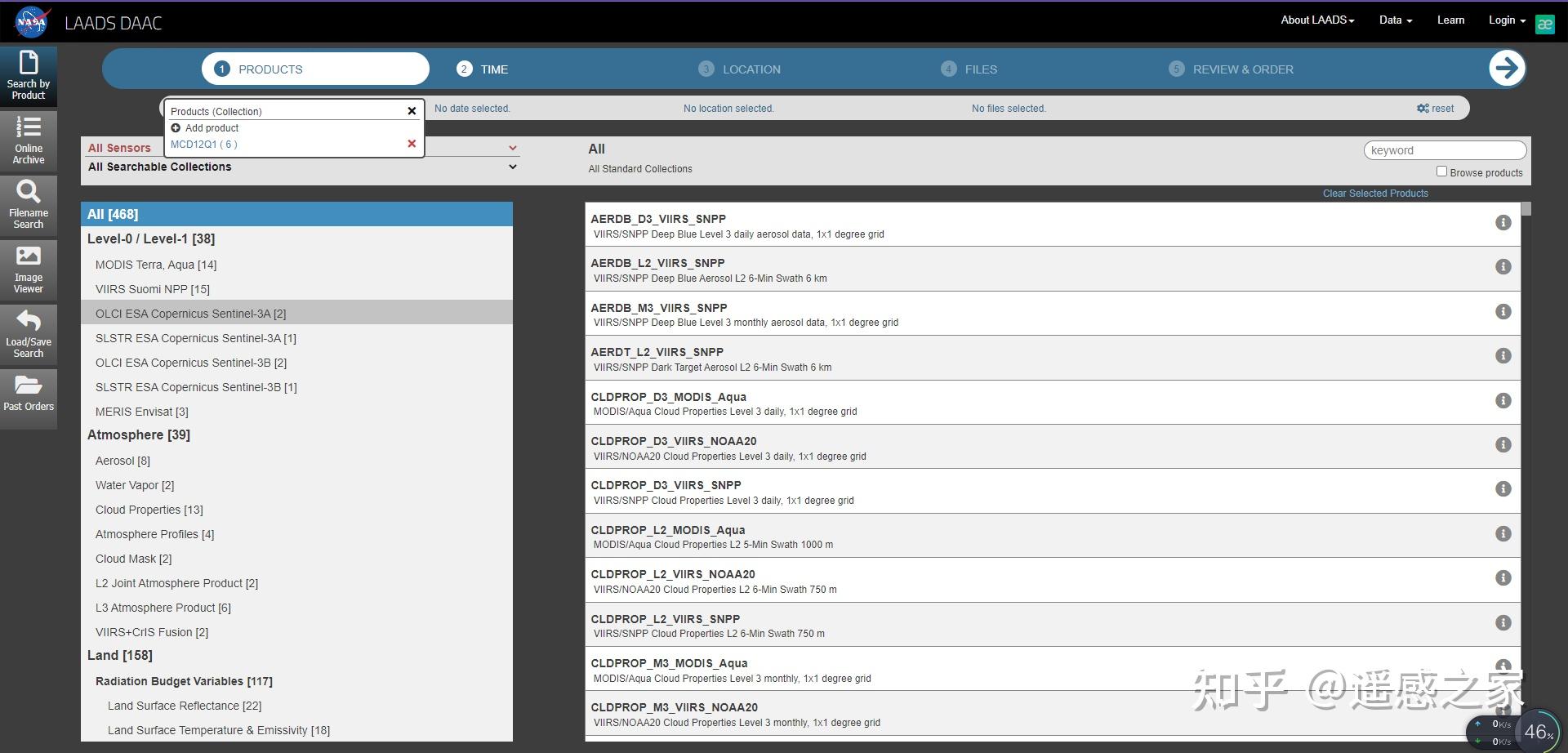Viewport: 1568px width, 753px height.
Task: Select Aerosol [8] subcategory
Action: pos(122,461)
